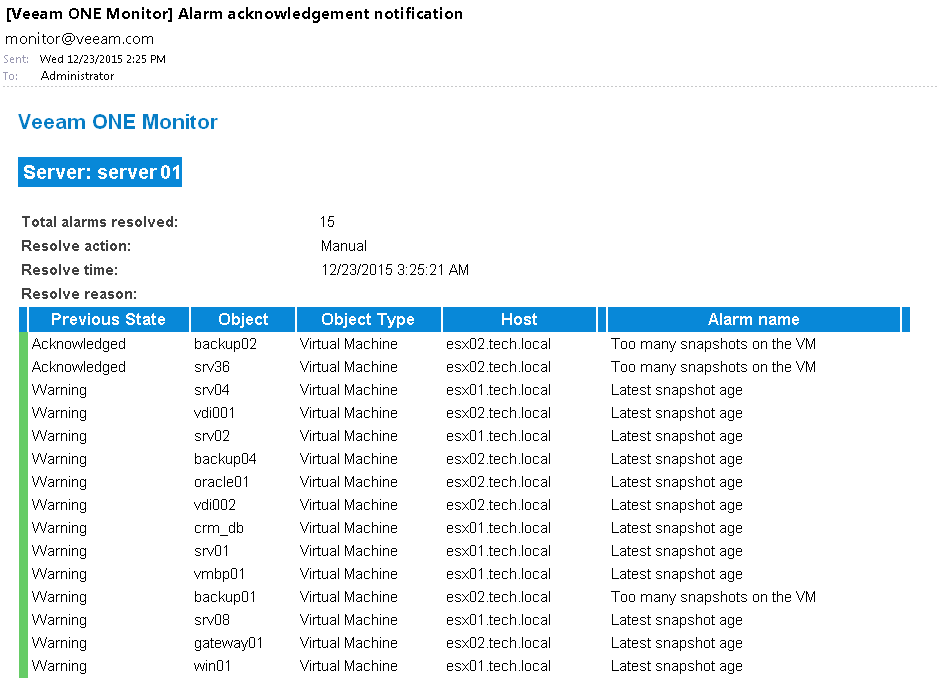Click the win01 object entry
The height and width of the screenshot is (689, 944).
(212, 666)
